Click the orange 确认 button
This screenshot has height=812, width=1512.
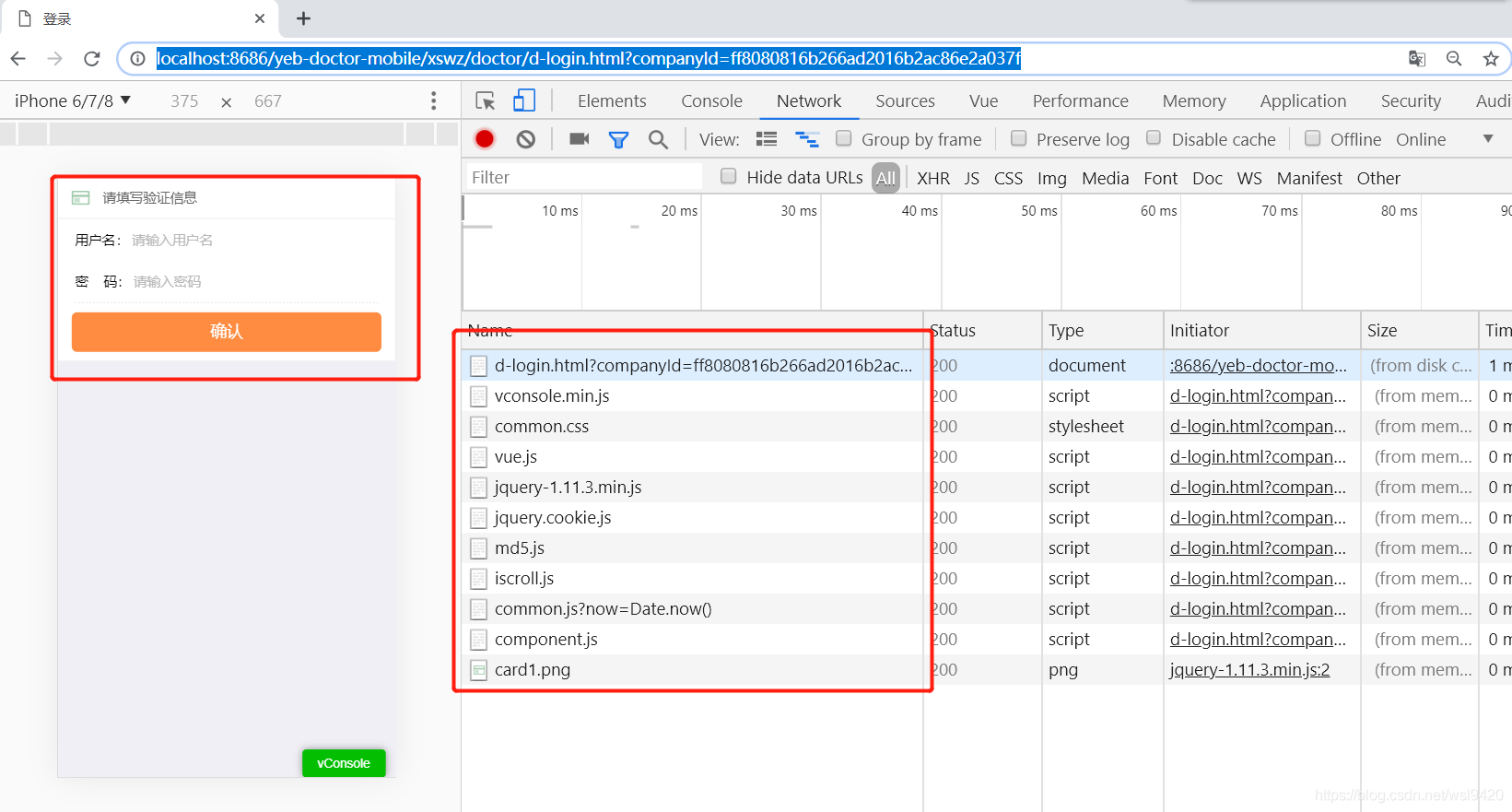tap(227, 332)
